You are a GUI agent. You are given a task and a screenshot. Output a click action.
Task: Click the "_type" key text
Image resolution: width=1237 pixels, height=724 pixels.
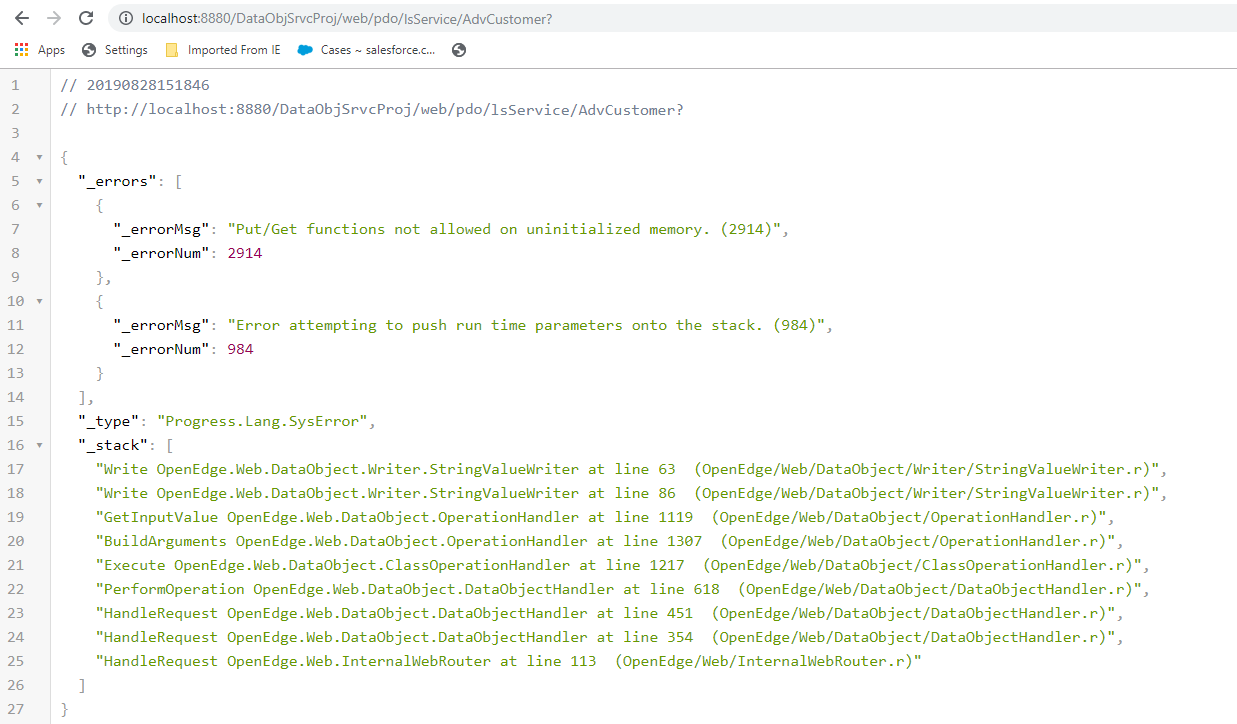110,421
